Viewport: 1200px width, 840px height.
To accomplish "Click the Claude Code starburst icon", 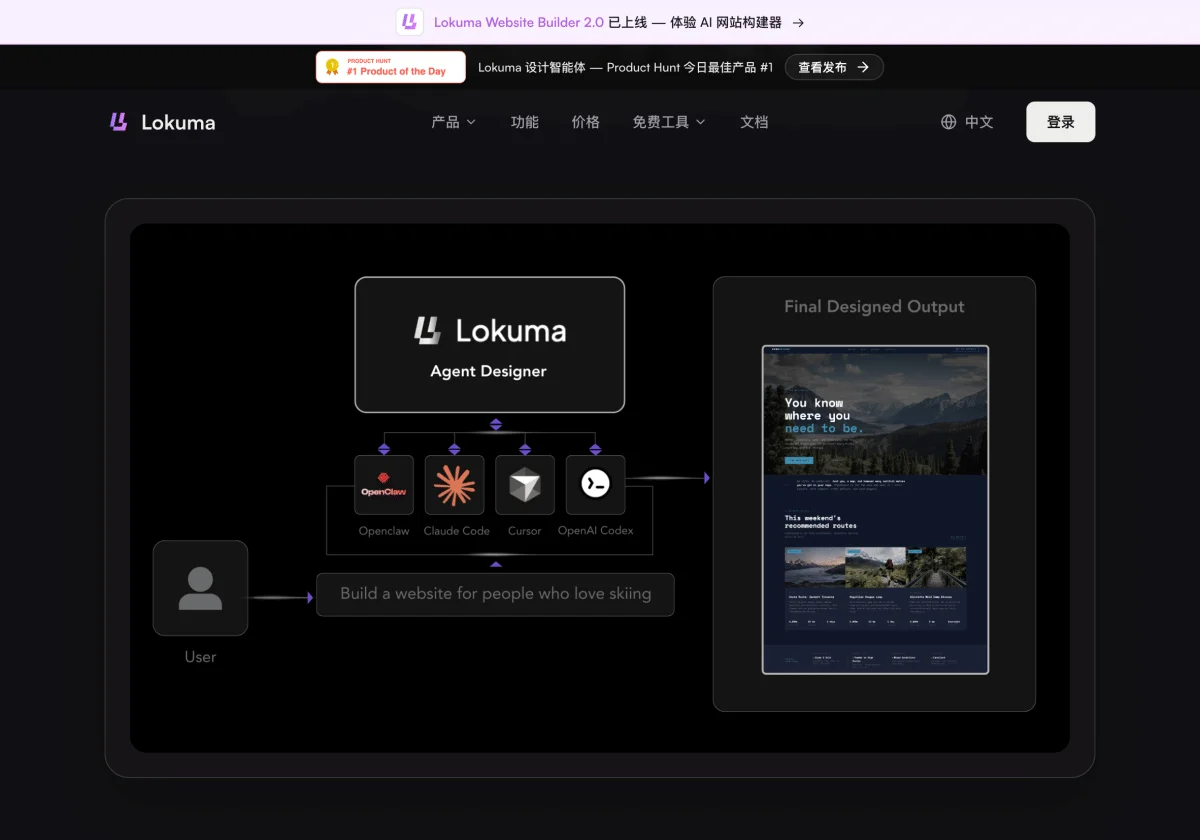I will [x=455, y=485].
